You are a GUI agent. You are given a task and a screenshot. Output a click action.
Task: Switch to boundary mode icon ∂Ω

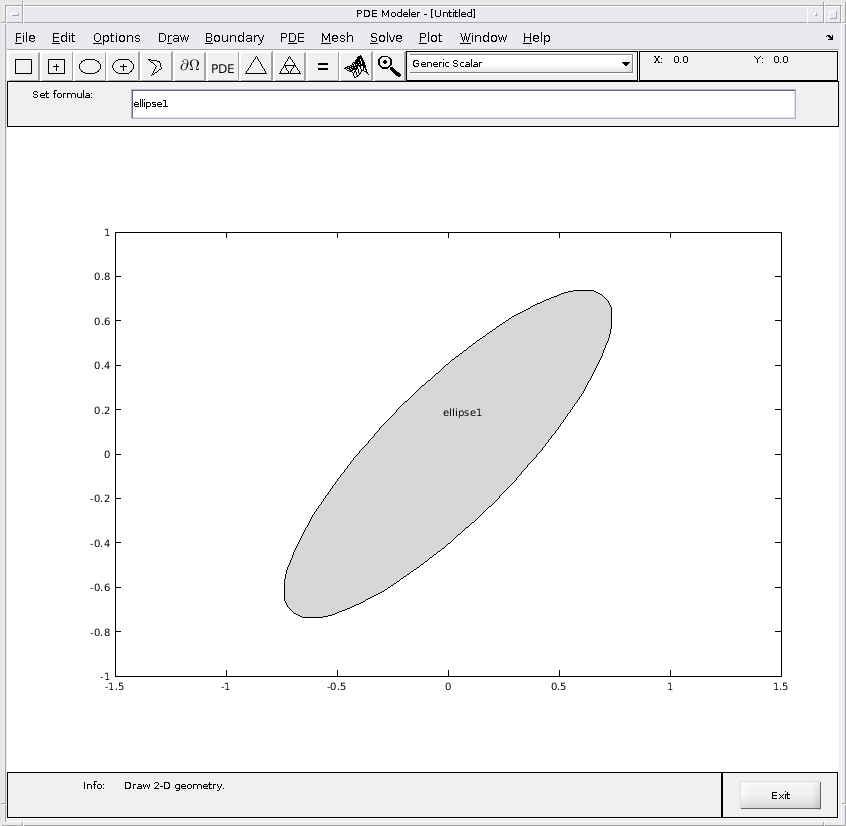(189, 66)
